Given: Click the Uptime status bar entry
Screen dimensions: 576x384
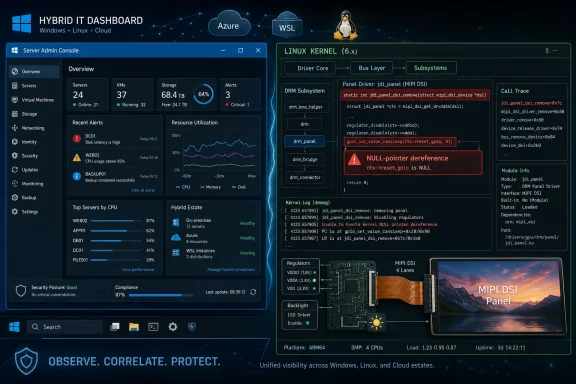Looking at the screenshot, I should [x=500, y=348].
